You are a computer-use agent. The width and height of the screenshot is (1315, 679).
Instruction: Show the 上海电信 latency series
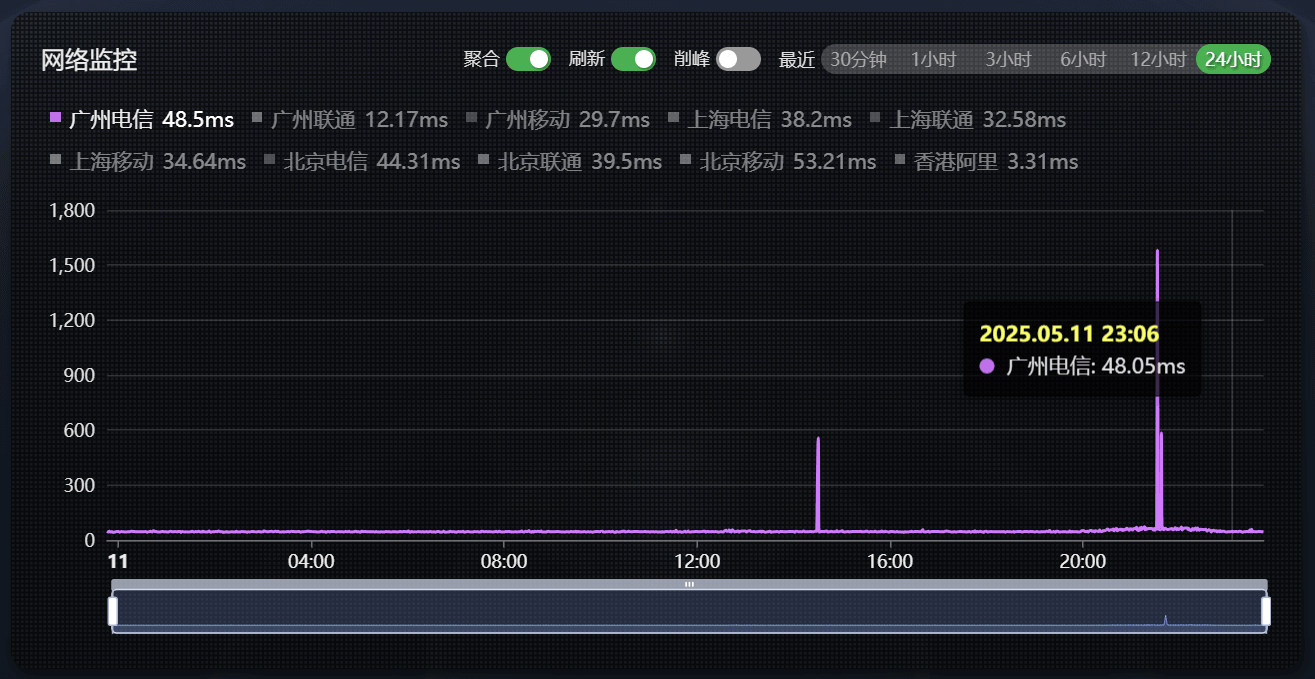click(768, 120)
